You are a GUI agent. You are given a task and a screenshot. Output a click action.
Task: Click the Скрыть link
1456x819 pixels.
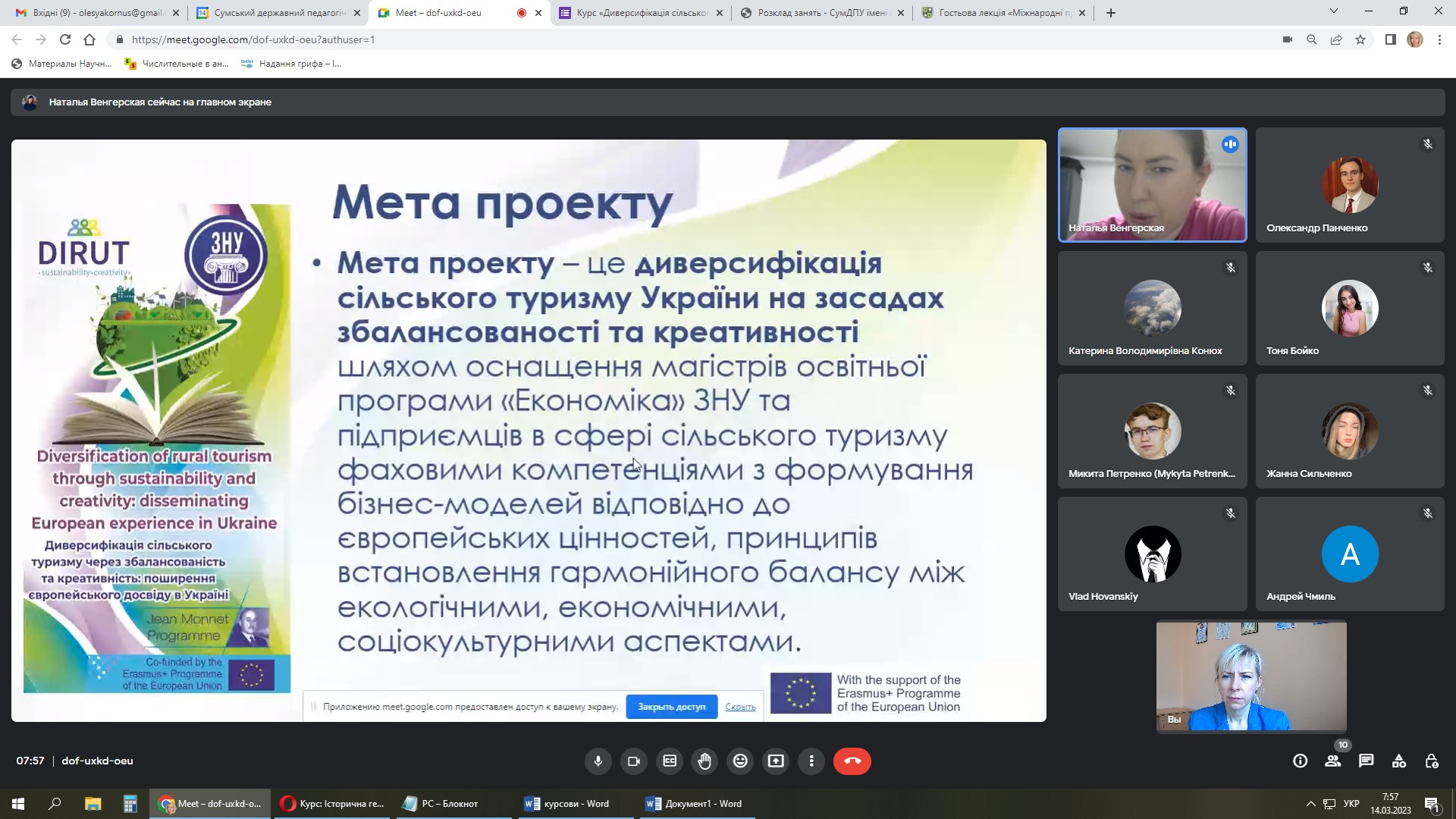pos(740,706)
